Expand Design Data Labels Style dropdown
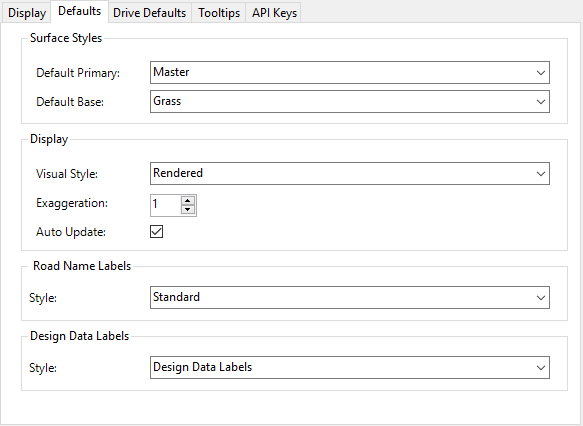The width and height of the screenshot is (583, 426). [350, 368]
